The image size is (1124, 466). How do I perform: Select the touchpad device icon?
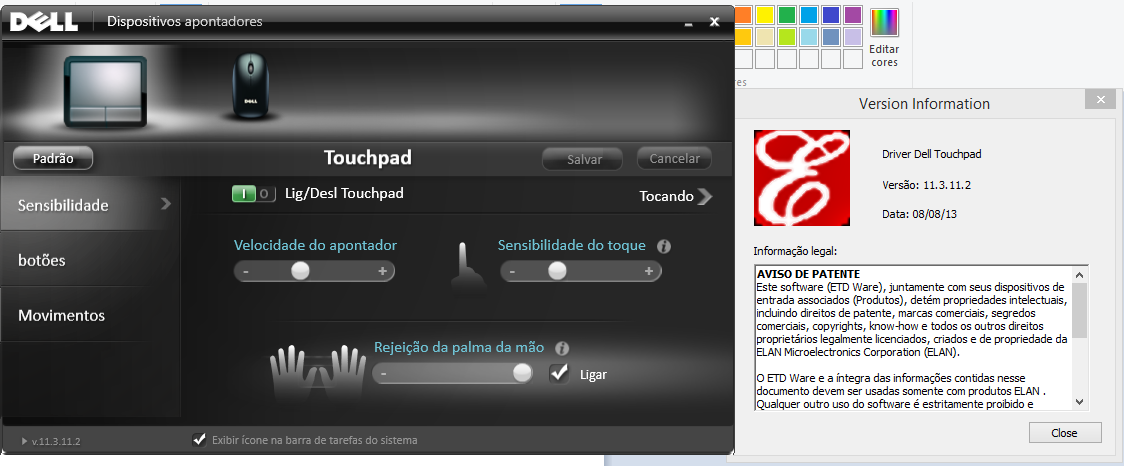pyautogui.click(x=106, y=92)
